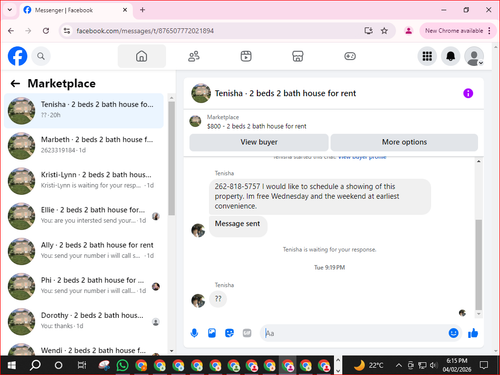
Task: Choose a GIF icon
Action: (247, 333)
